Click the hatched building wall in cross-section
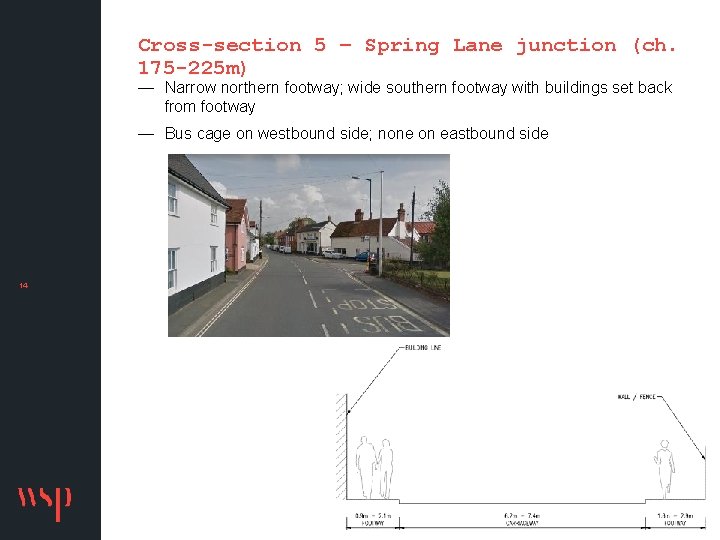The width and height of the screenshot is (720, 540). click(341, 446)
